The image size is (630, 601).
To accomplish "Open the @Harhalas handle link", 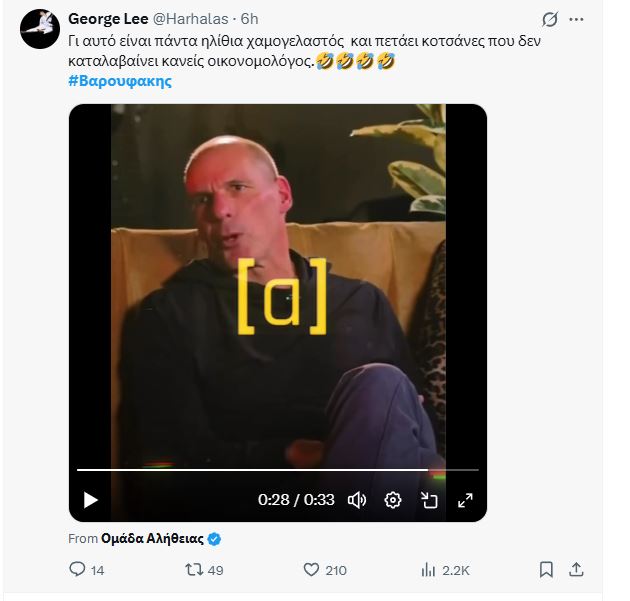I will coord(190,19).
